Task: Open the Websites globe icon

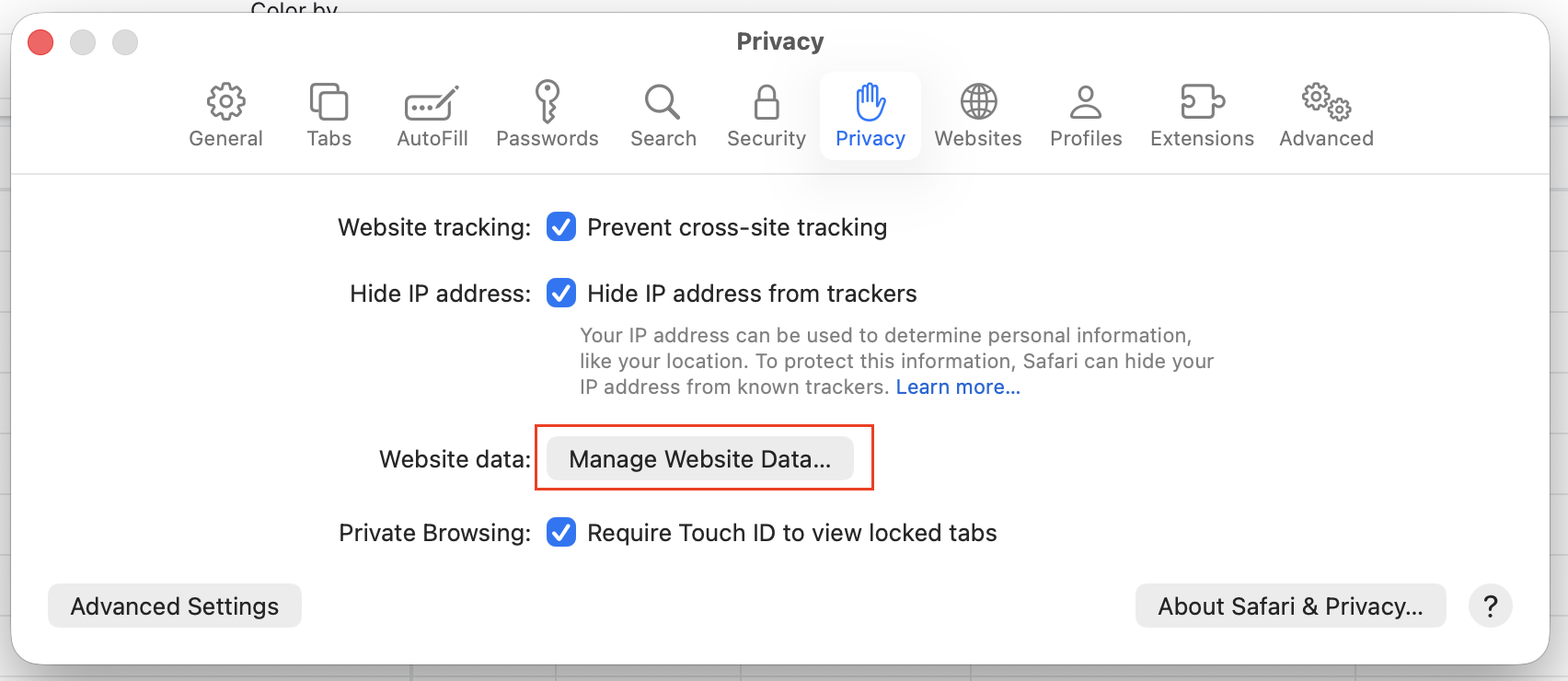Action: pyautogui.click(x=978, y=101)
